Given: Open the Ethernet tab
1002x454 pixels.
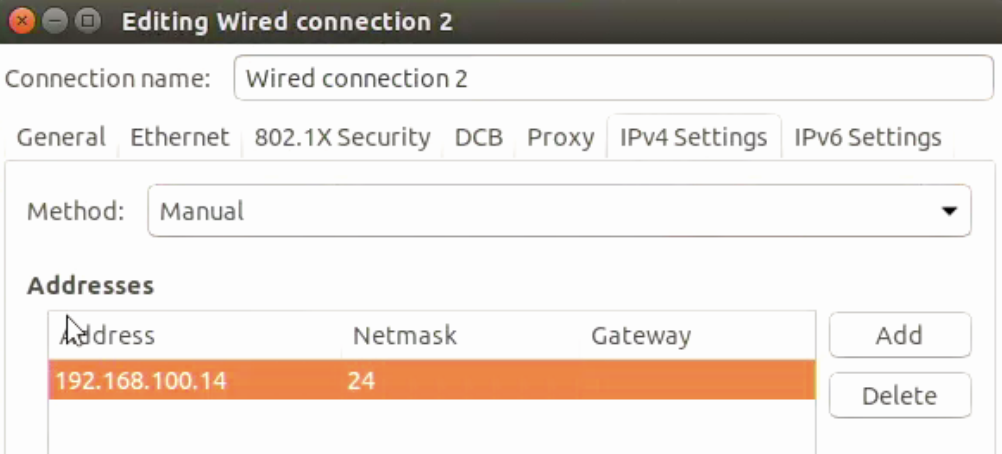Looking at the screenshot, I should (x=180, y=137).
